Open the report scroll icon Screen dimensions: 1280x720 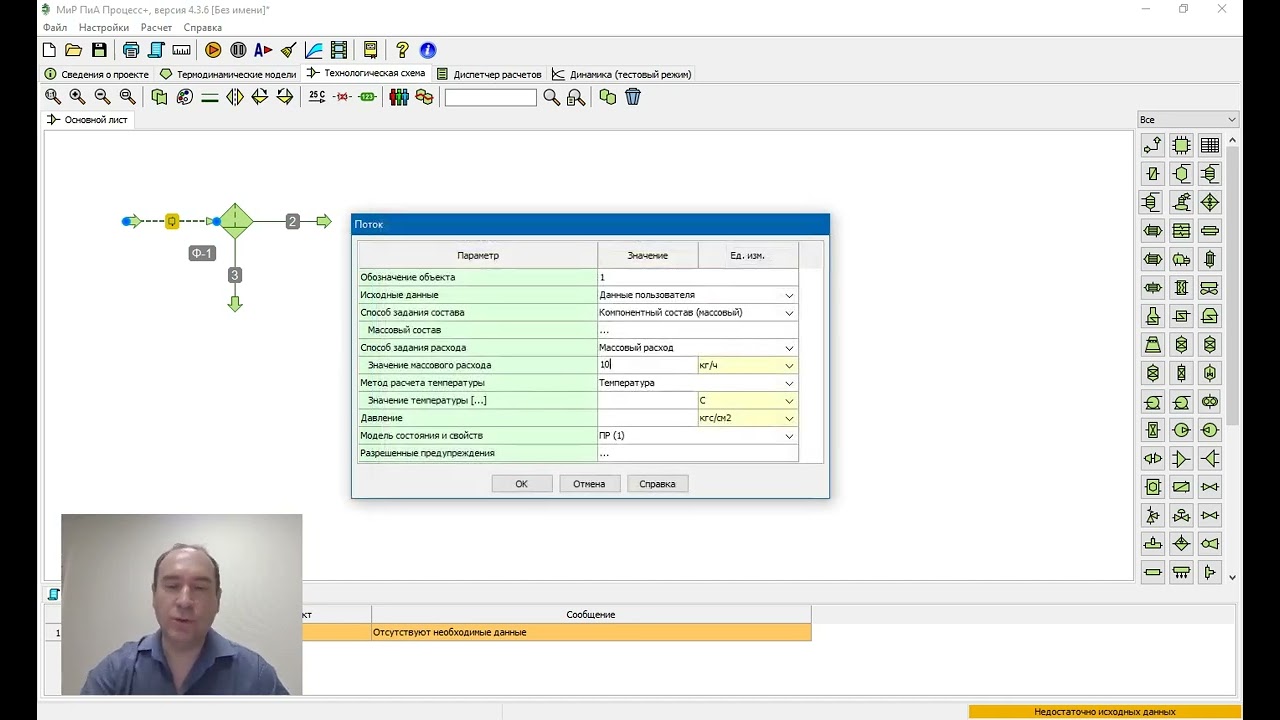(x=156, y=50)
